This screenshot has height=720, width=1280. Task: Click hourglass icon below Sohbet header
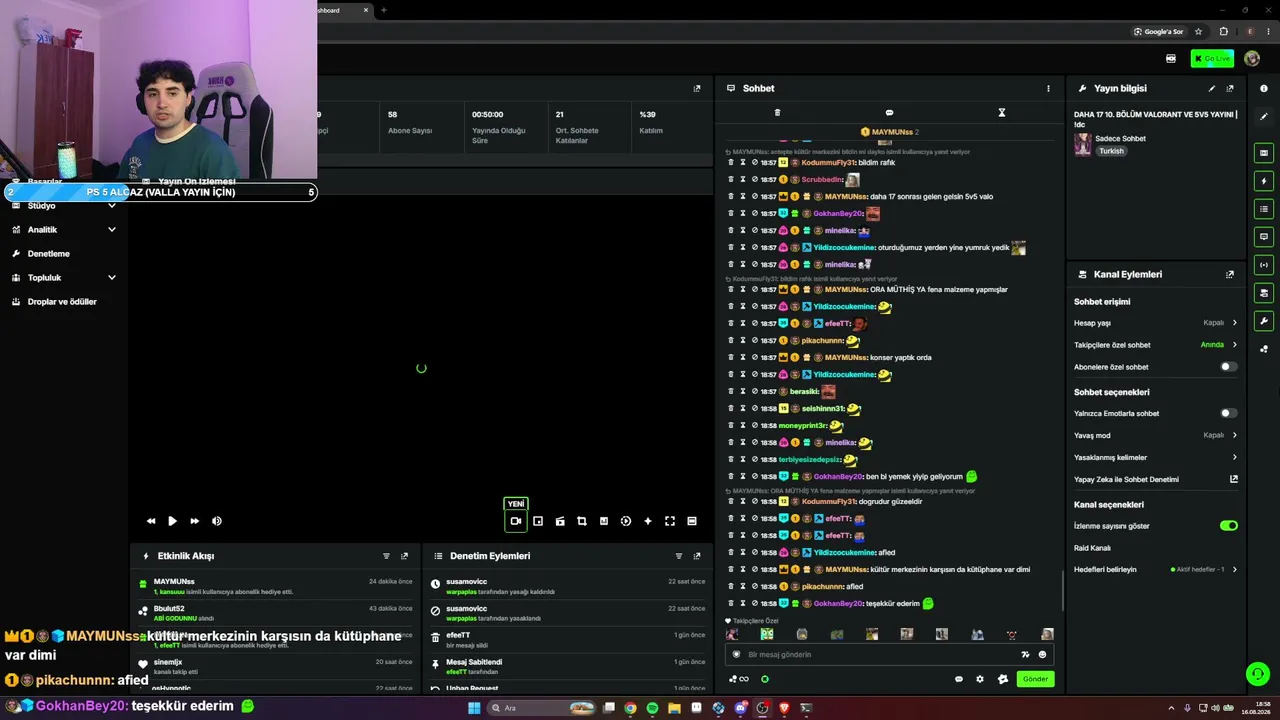click(x=1001, y=113)
